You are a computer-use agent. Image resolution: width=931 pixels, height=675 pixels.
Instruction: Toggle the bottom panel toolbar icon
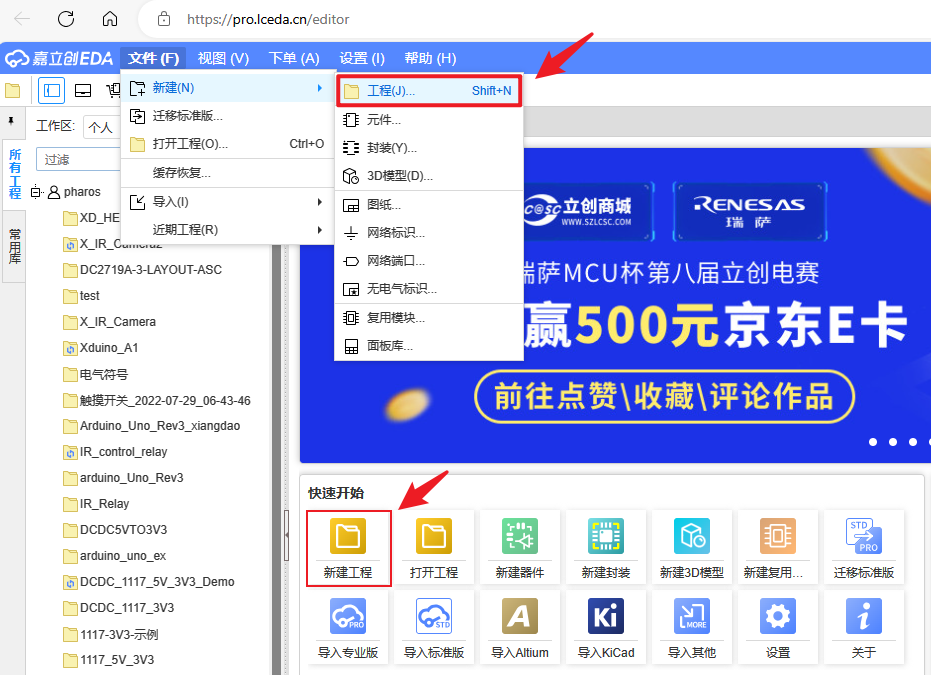coord(83,91)
